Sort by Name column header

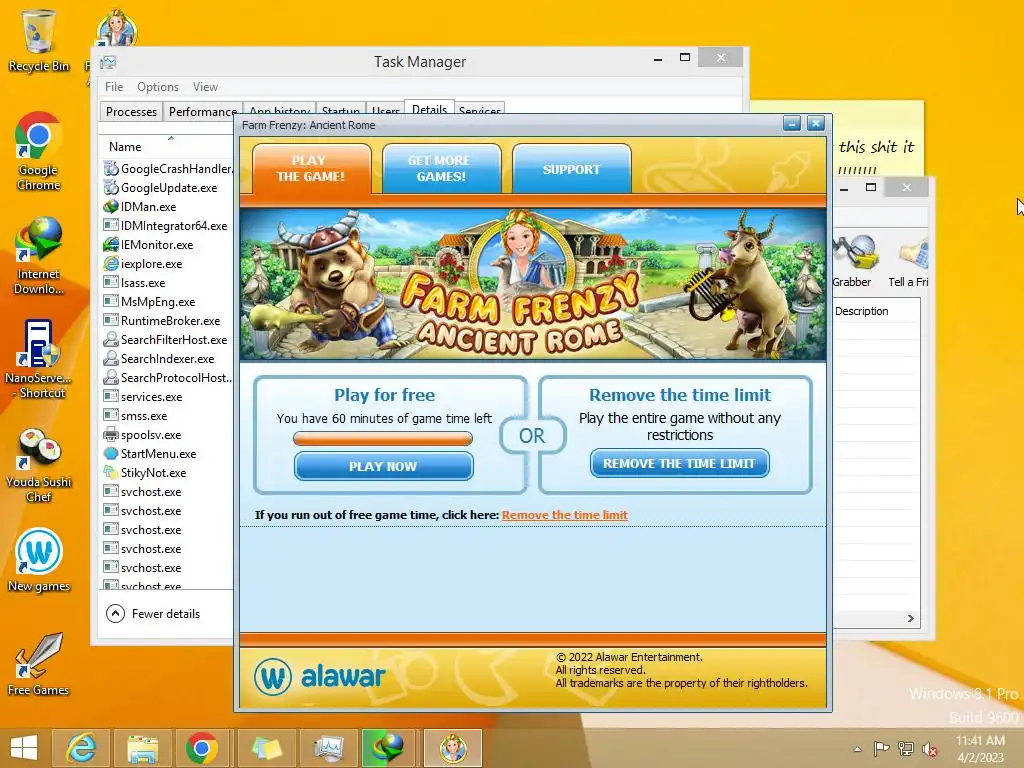pos(167,146)
